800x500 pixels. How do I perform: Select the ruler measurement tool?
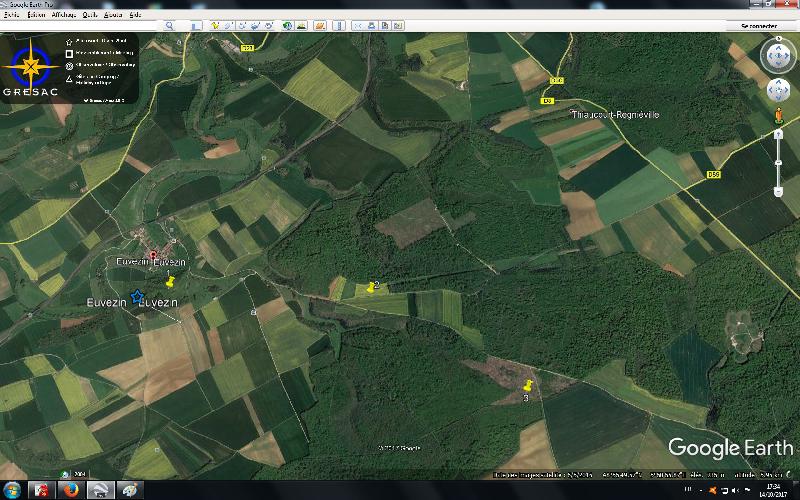(x=339, y=26)
